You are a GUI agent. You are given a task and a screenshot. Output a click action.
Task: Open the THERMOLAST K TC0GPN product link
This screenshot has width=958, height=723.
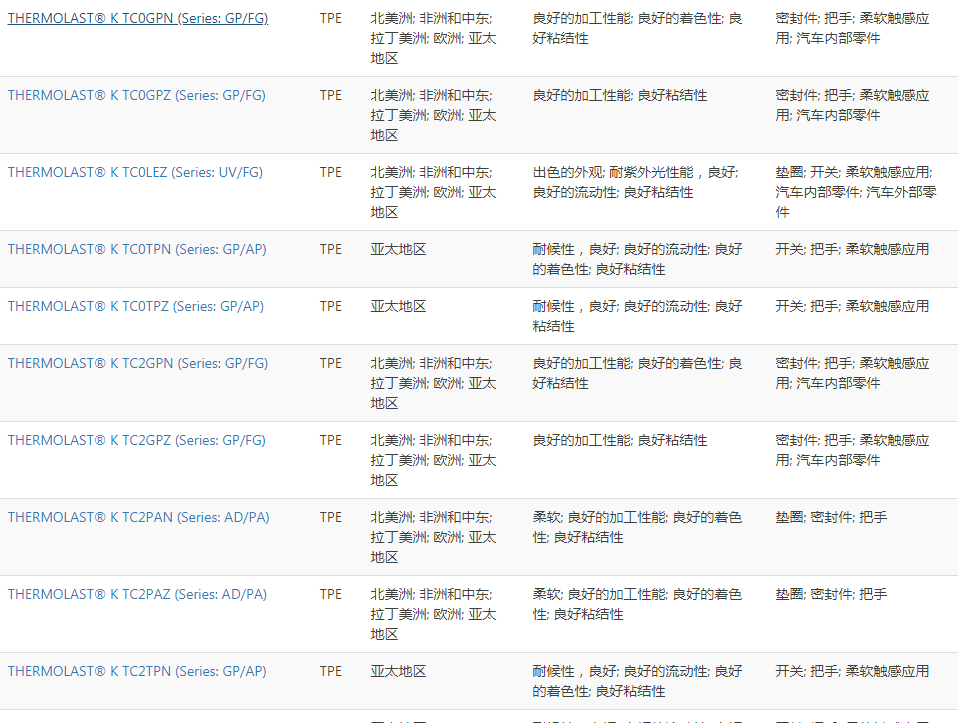point(138,18)
